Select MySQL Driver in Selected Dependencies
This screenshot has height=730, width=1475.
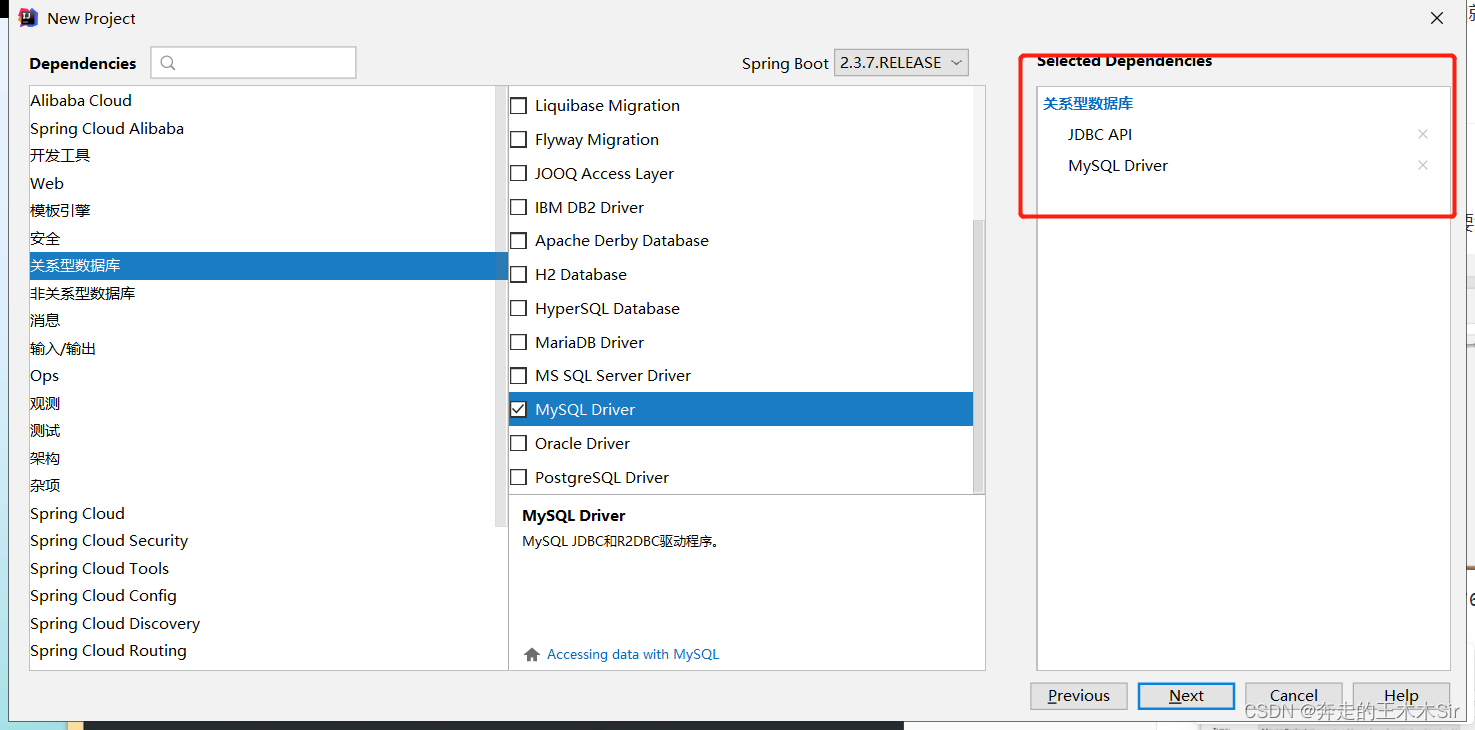click(x=1118, y=166)
